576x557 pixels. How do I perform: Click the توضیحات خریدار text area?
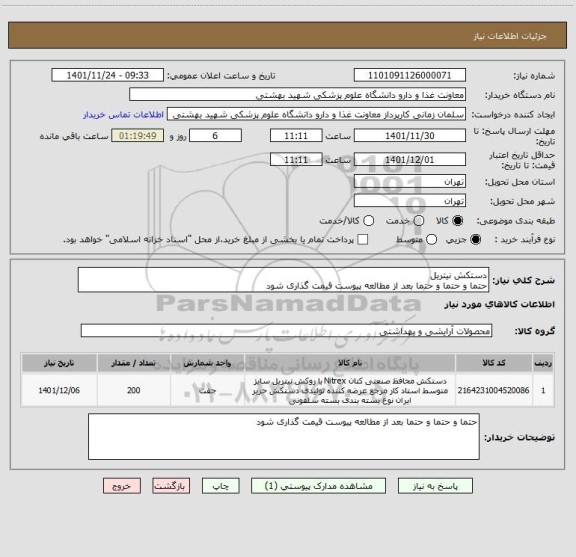[284, 436]
